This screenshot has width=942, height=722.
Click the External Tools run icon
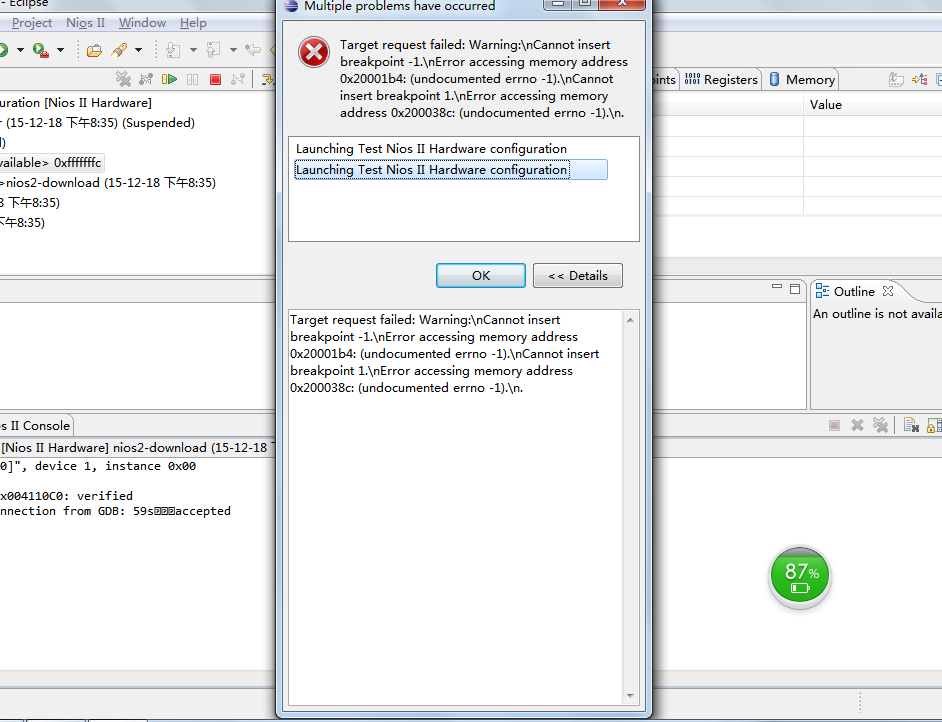pyautogui.click(x=40, y=50)
